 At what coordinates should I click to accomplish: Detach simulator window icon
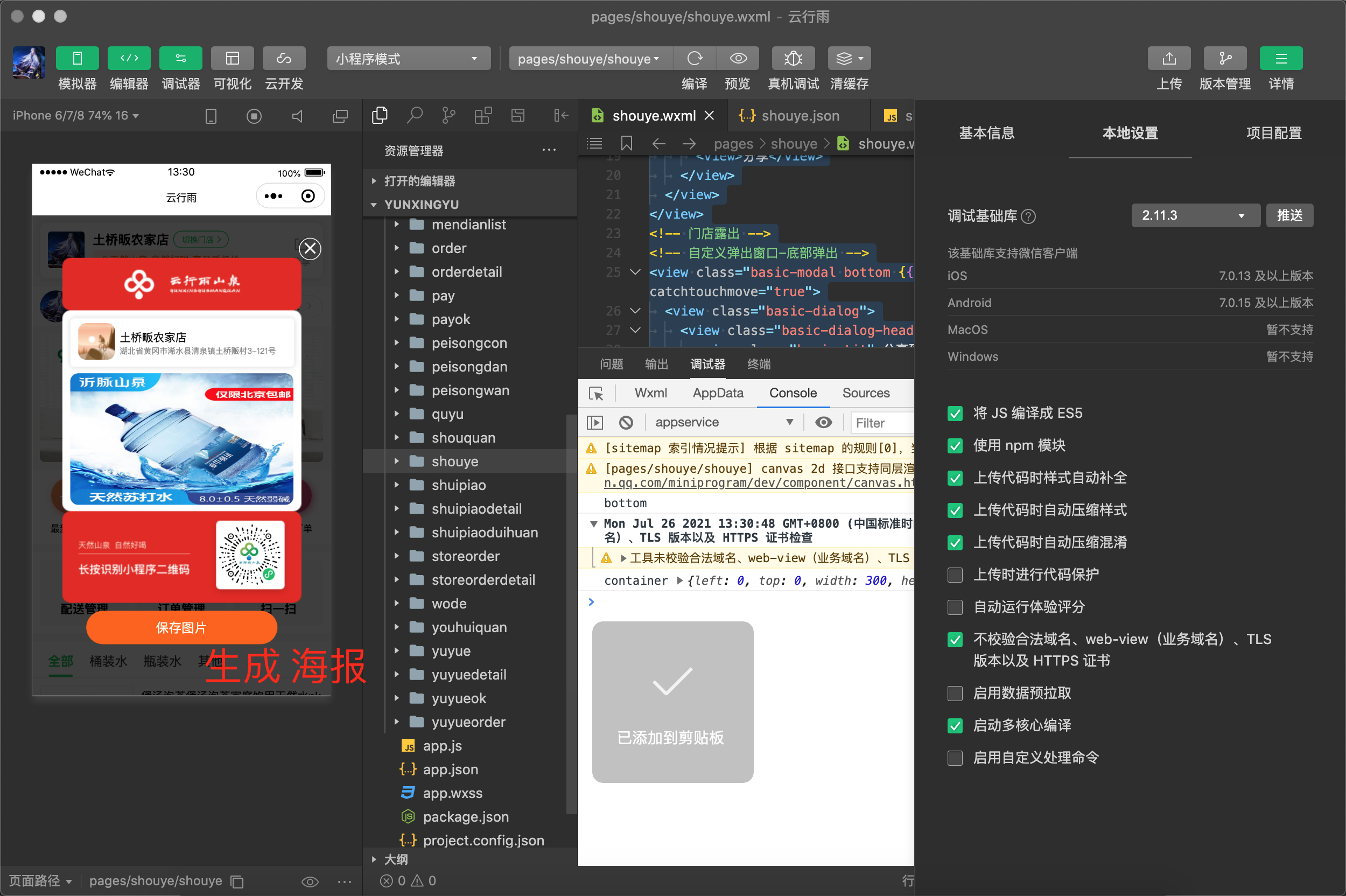(x=340, y=116)
